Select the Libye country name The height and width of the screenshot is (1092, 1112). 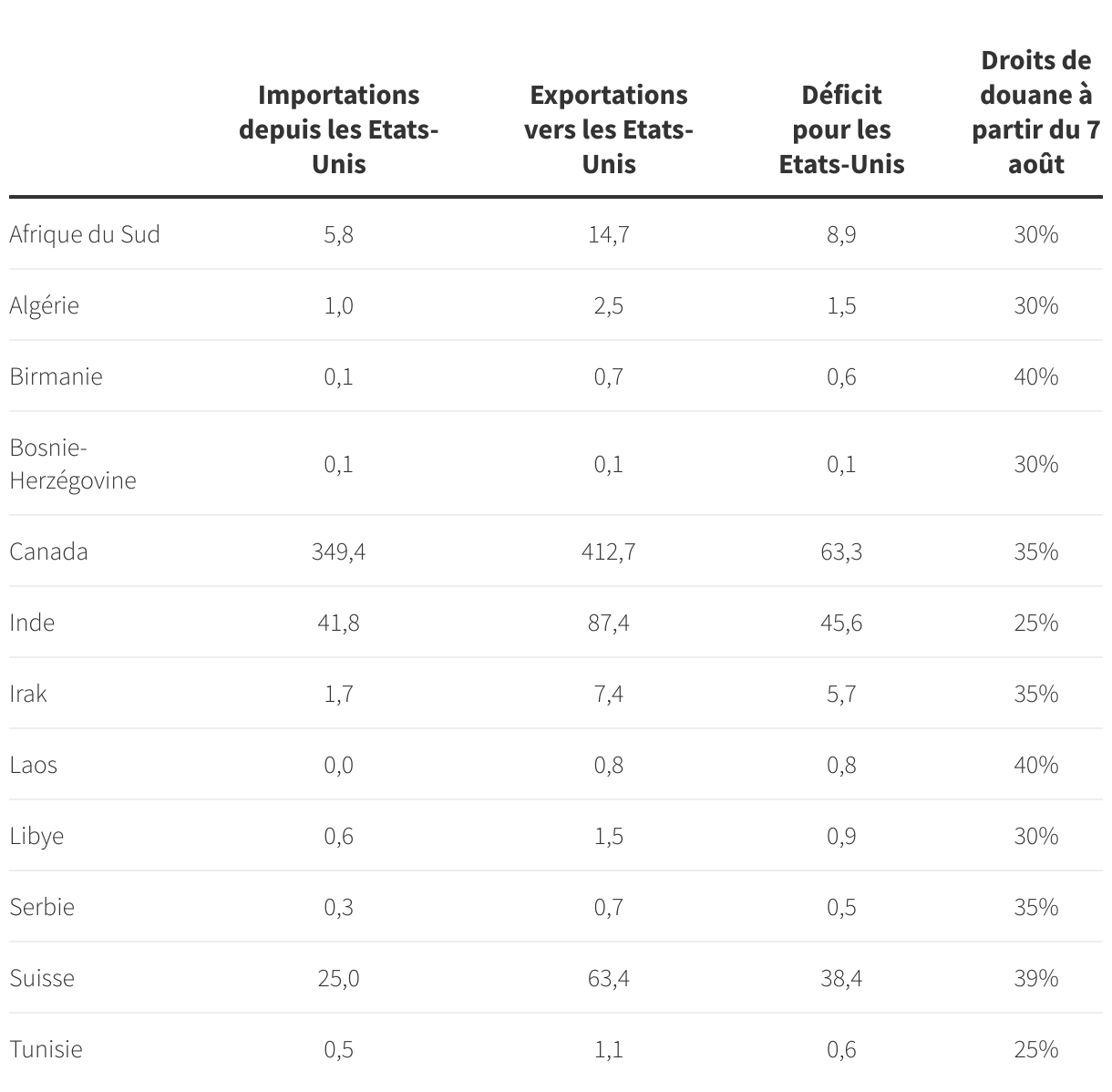click(37, 836)
